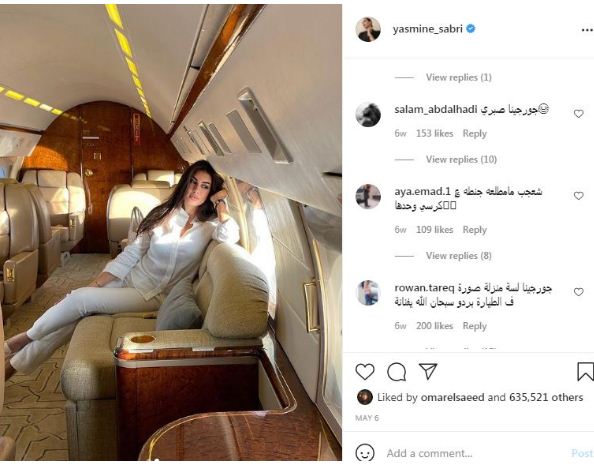594x467 pixels.
Task: Open omarelsaeed profile from likes
Action: coord(452,397)
